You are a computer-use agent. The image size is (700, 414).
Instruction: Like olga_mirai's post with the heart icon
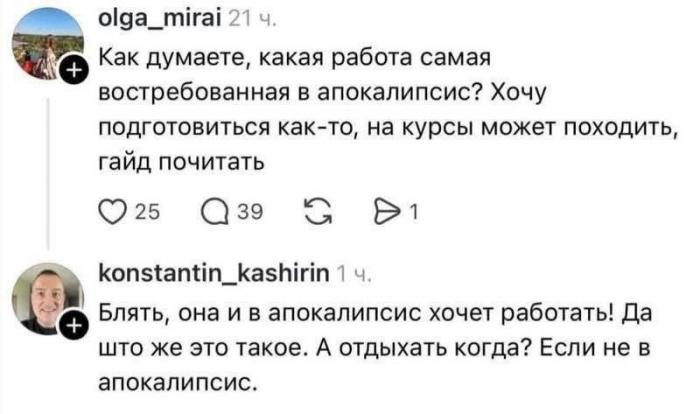pos(114,213)
